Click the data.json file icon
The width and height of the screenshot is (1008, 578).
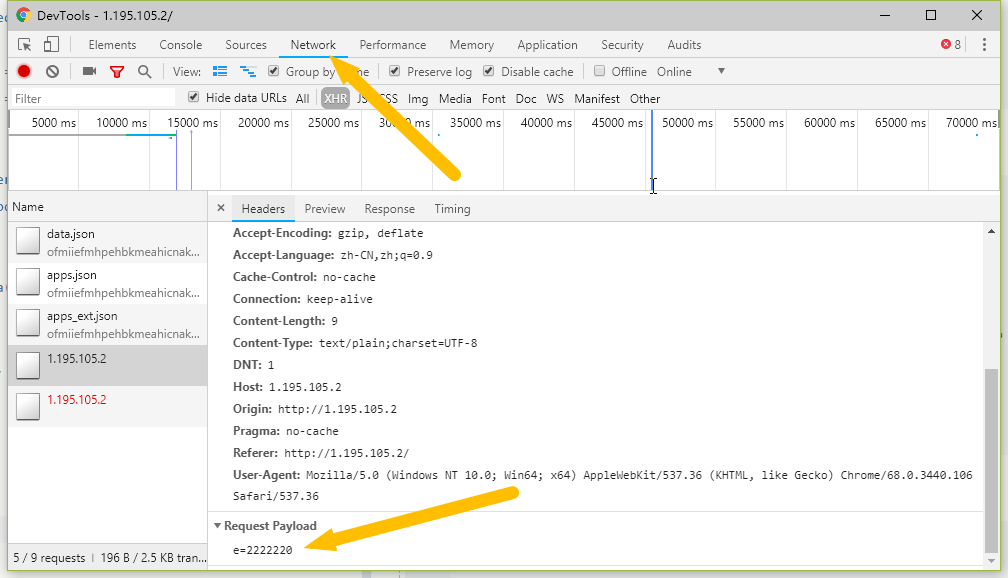pos(28,241)
